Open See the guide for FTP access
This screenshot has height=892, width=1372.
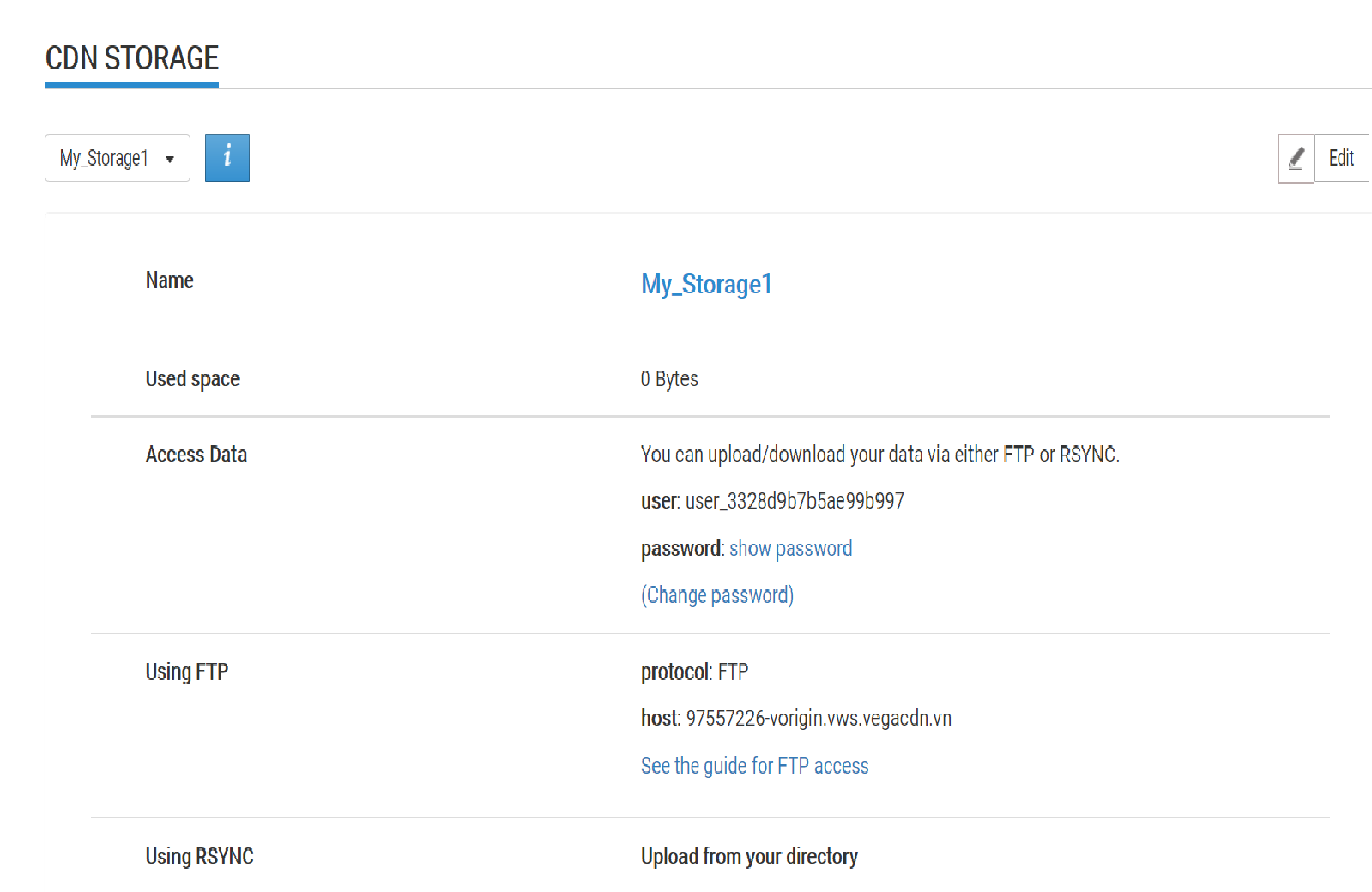(754, 766)
